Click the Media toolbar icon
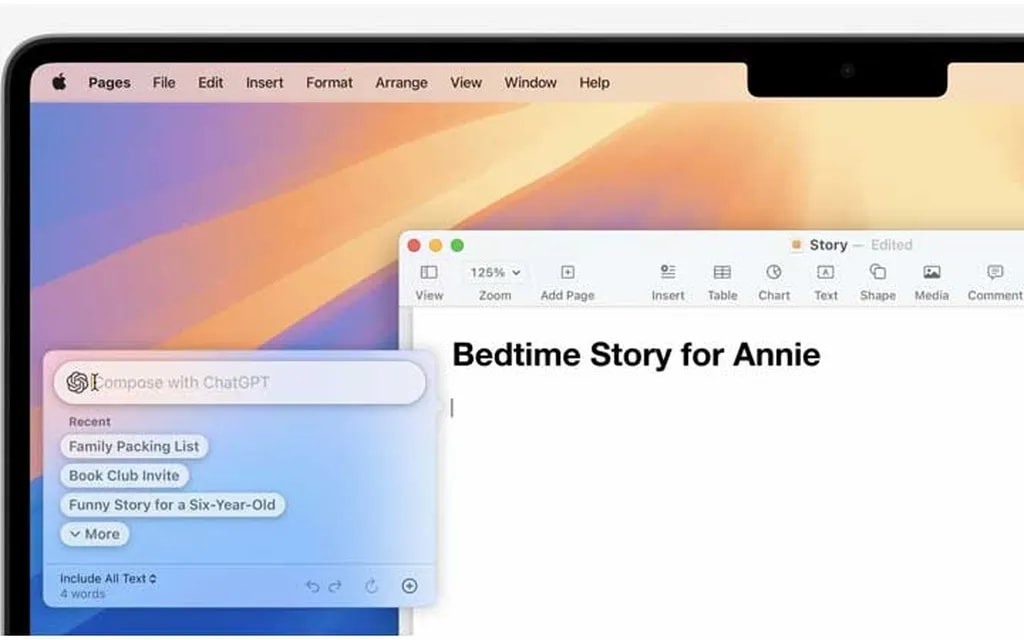The height and width of the screenshot is (640, 1024). pos(931,272)
